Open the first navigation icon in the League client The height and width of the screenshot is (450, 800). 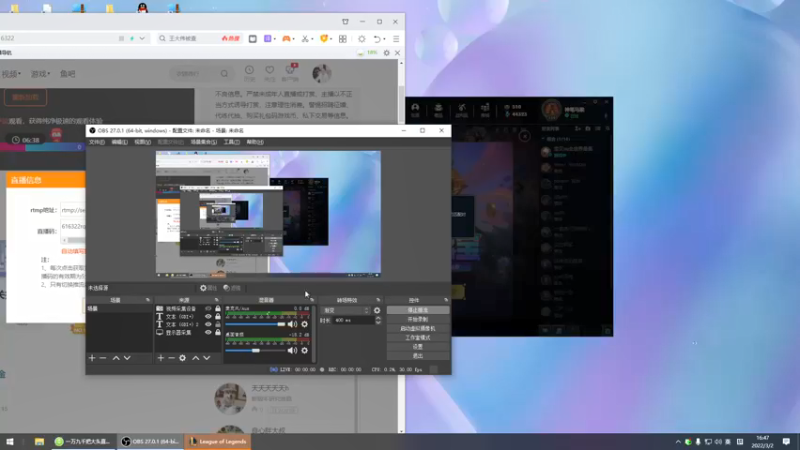pos(415,108)
